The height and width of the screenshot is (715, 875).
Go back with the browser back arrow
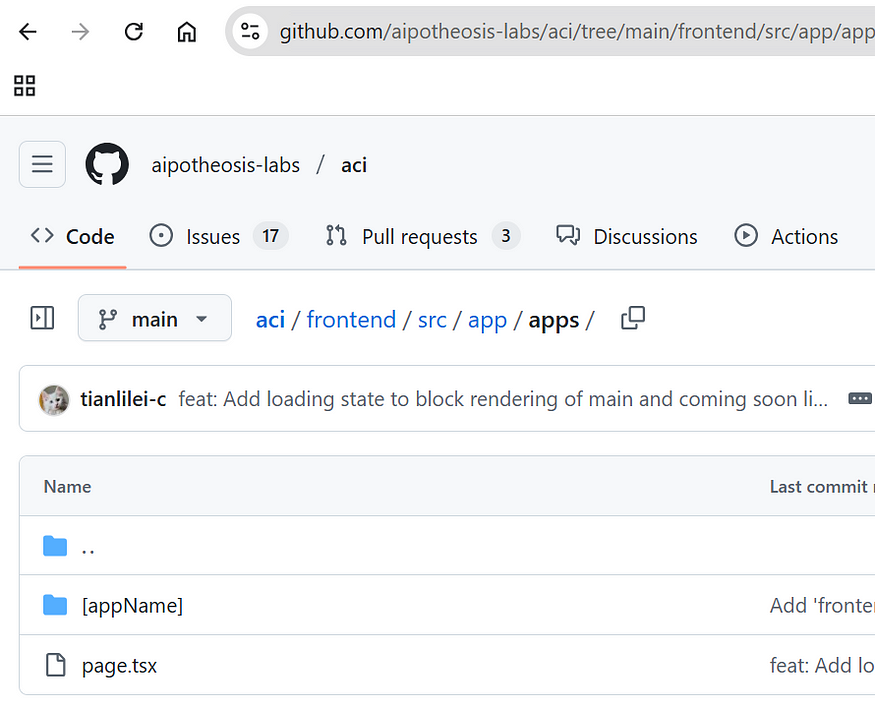click(x=27, y=32)
